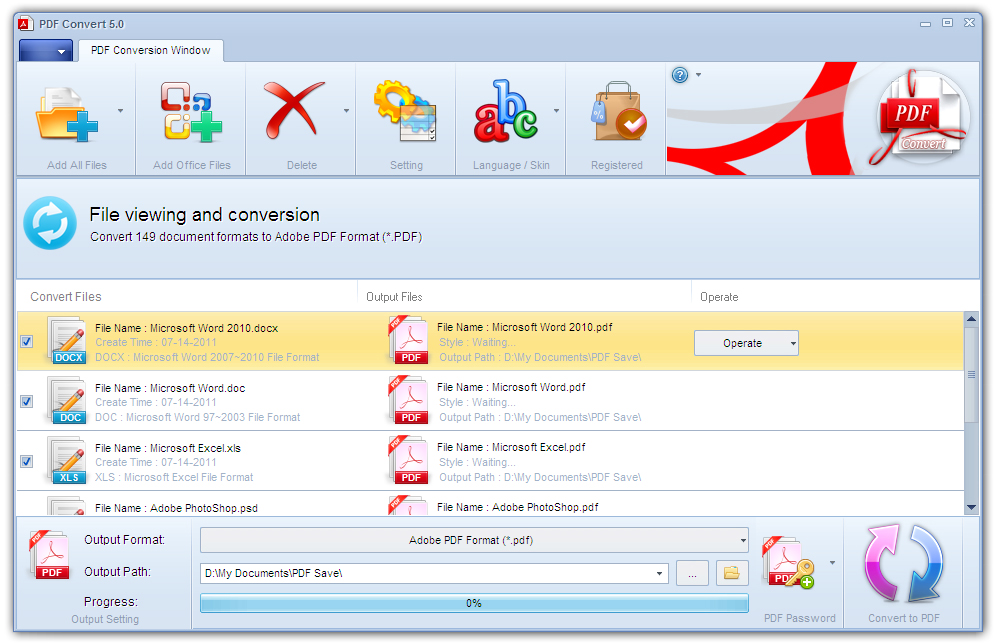The height and width of the screenshot is (644, 998).
Task: Click the Output Files column header
Action: coord(394,297)
